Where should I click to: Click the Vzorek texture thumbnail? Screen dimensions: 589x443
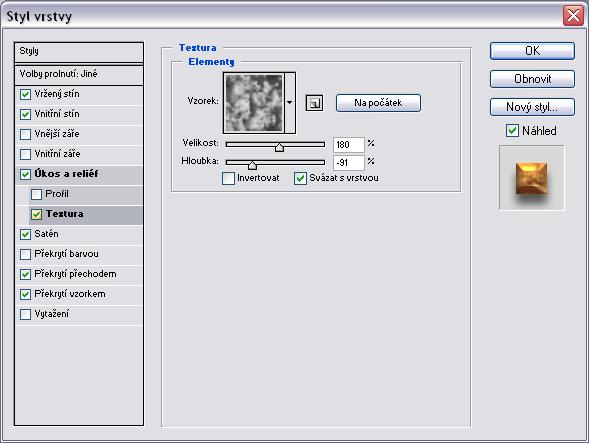coord(254,103)
